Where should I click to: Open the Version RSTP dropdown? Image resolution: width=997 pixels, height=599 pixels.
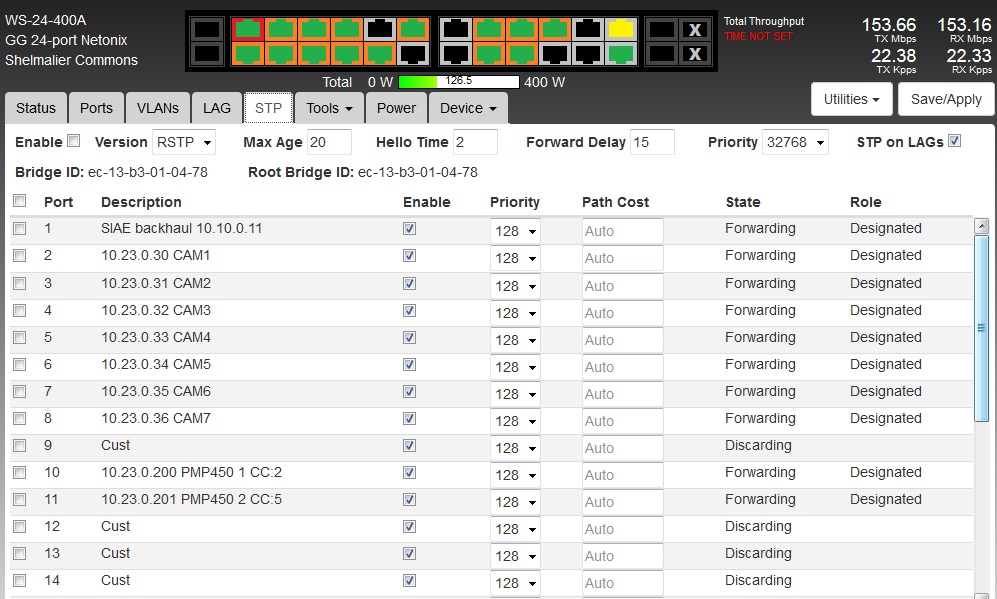coord(184,142)
